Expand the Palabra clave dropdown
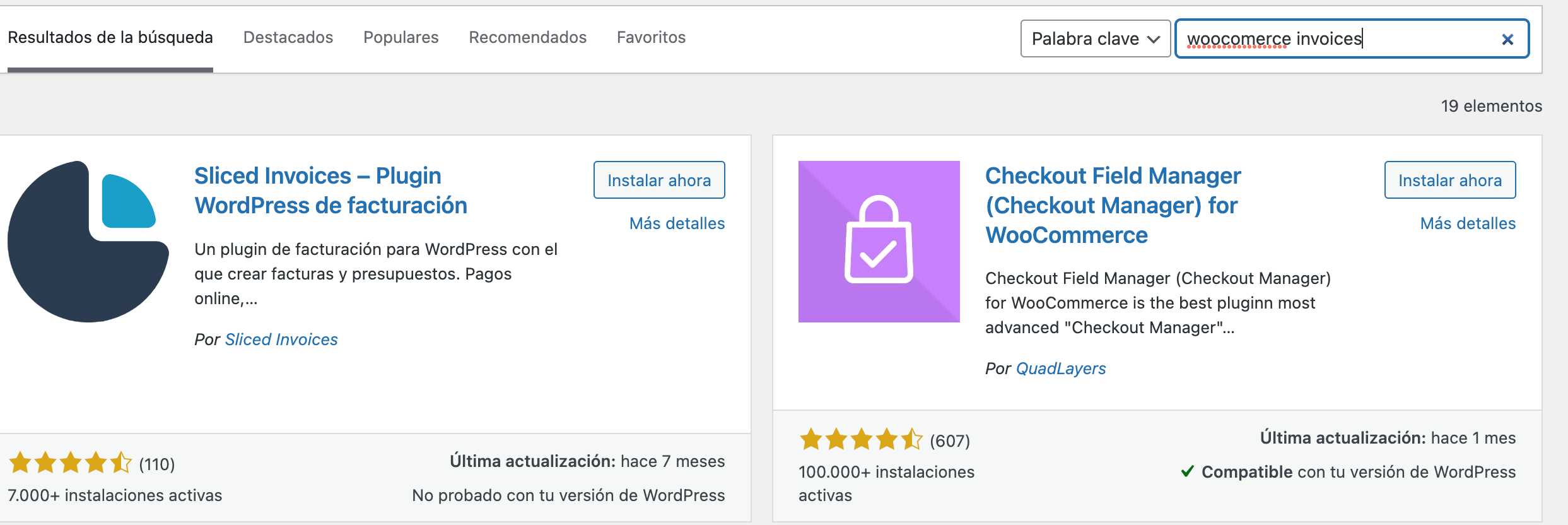 [1096, 38]
